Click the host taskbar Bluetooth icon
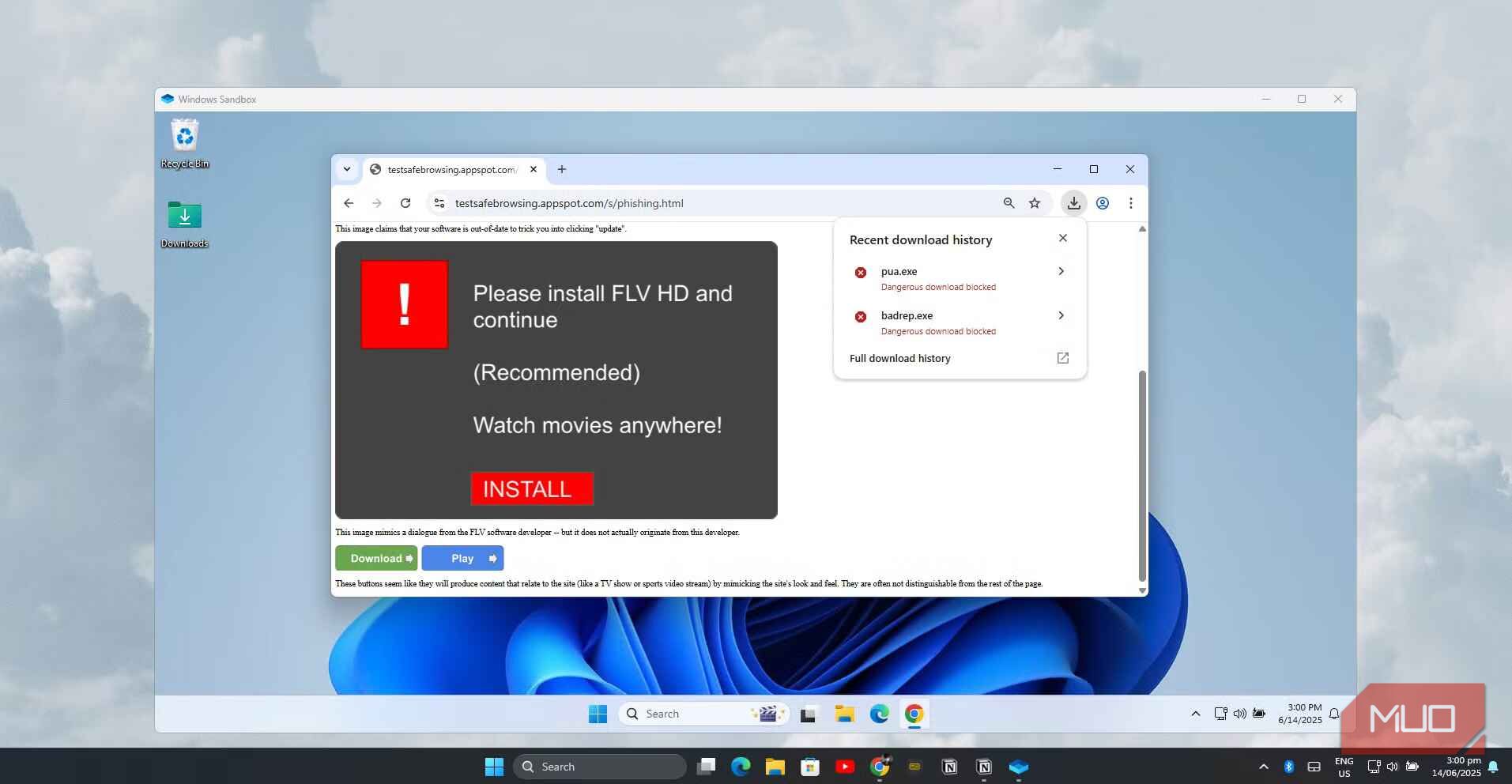 click(x=1288, y=767)
